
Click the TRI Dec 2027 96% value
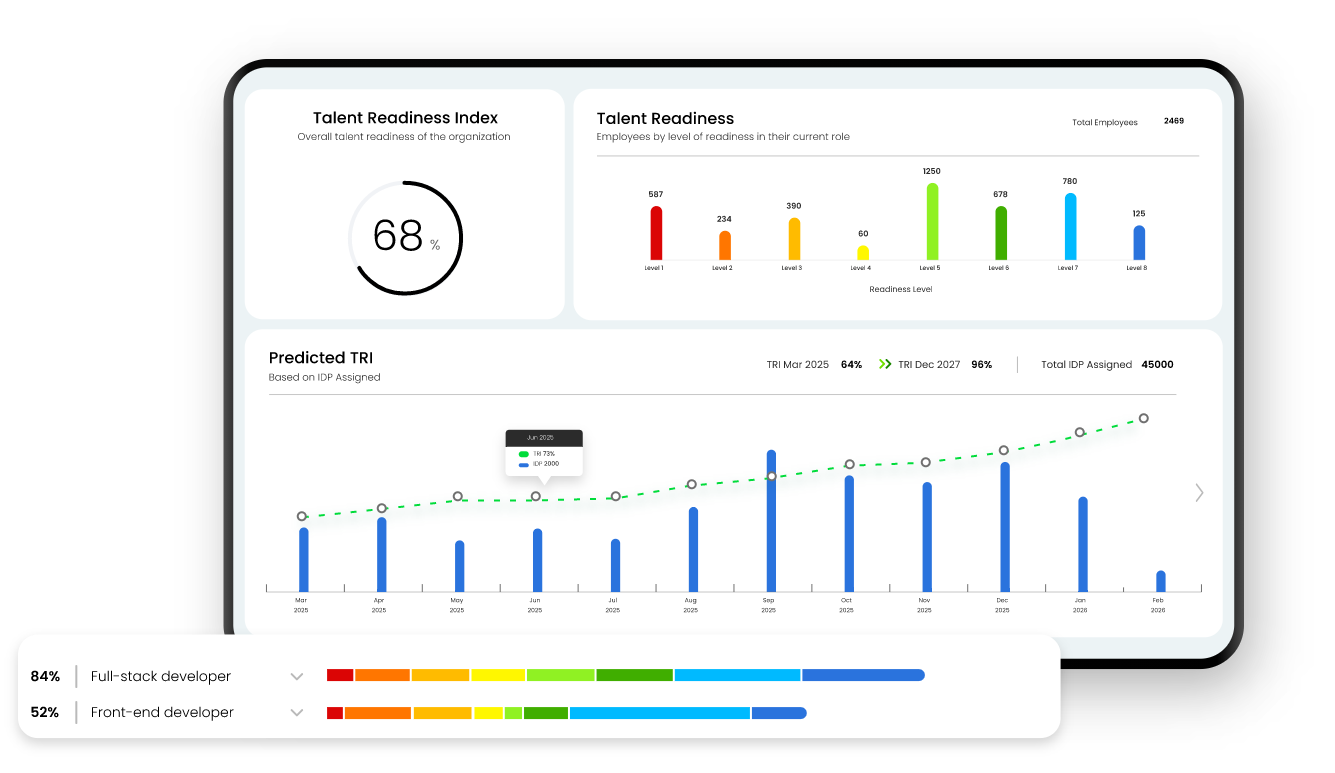pos(982,365)
